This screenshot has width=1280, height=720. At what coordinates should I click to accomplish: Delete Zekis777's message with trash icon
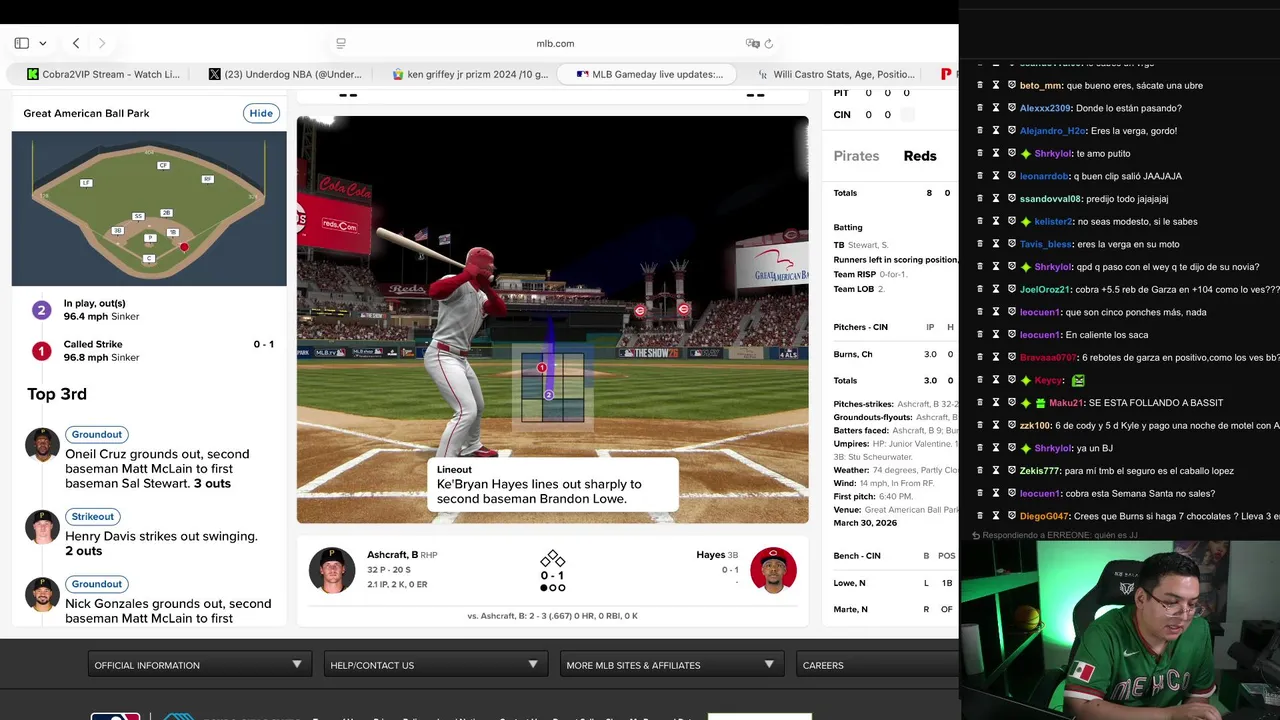980,471
